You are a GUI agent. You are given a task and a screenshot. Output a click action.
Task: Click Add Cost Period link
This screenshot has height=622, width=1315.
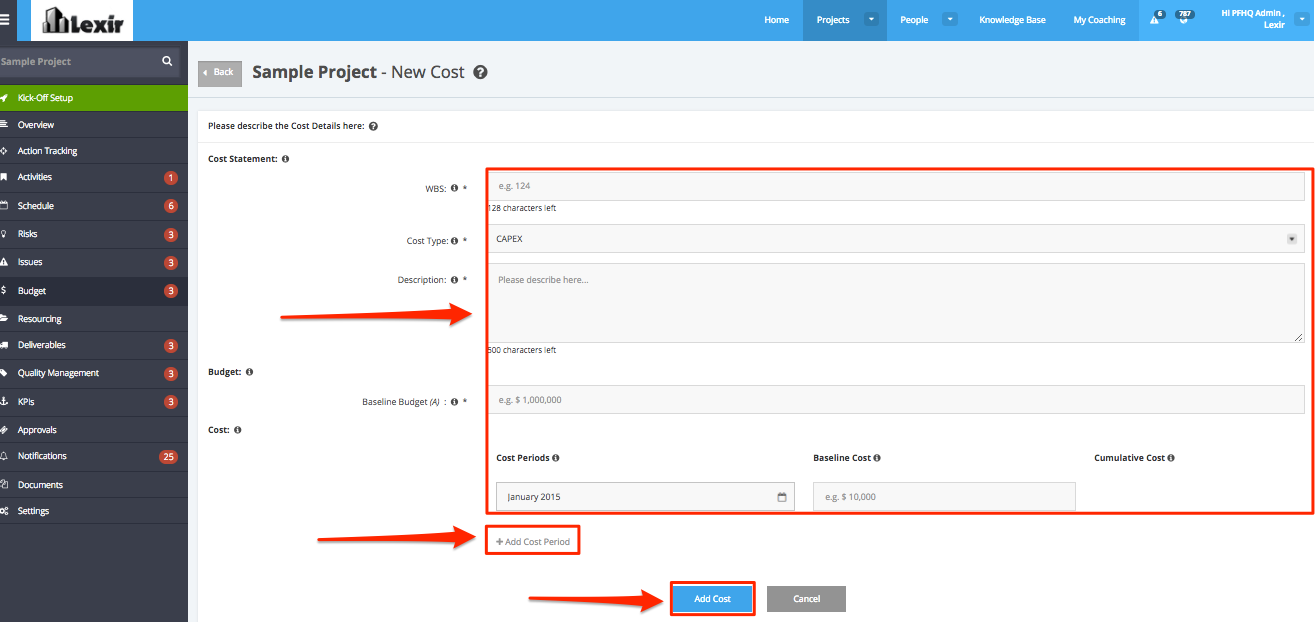tap(533, 542)
